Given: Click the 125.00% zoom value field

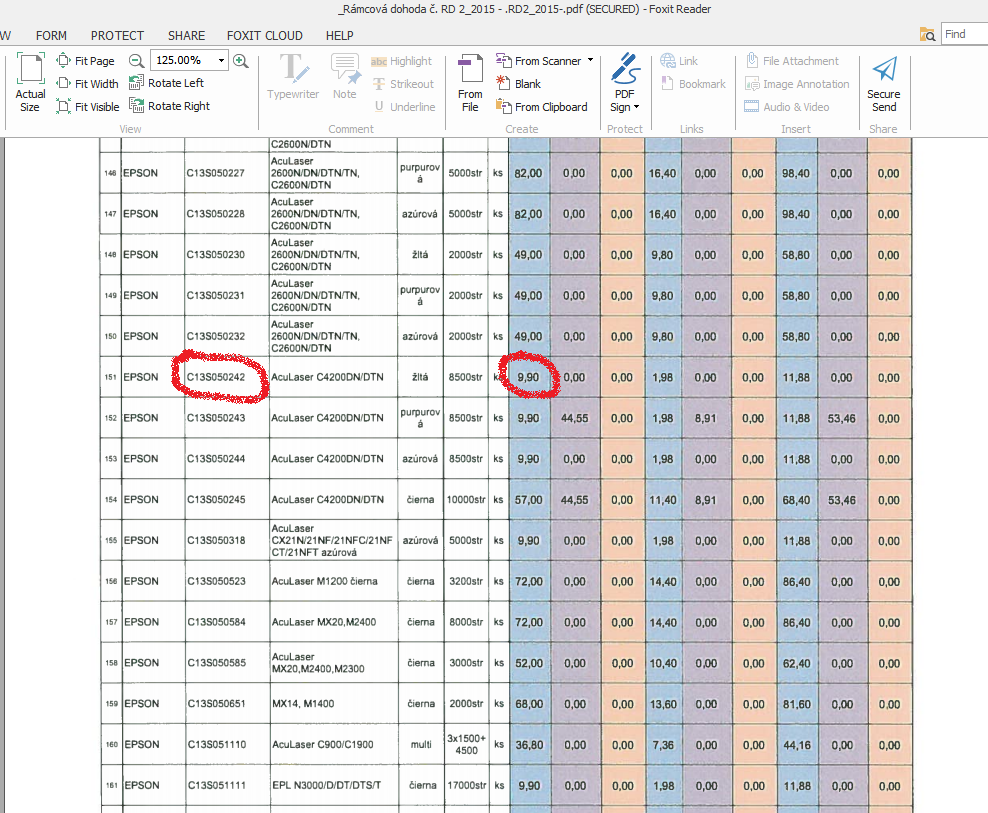Looking at the screenshot, I should [x=183, y=61].
